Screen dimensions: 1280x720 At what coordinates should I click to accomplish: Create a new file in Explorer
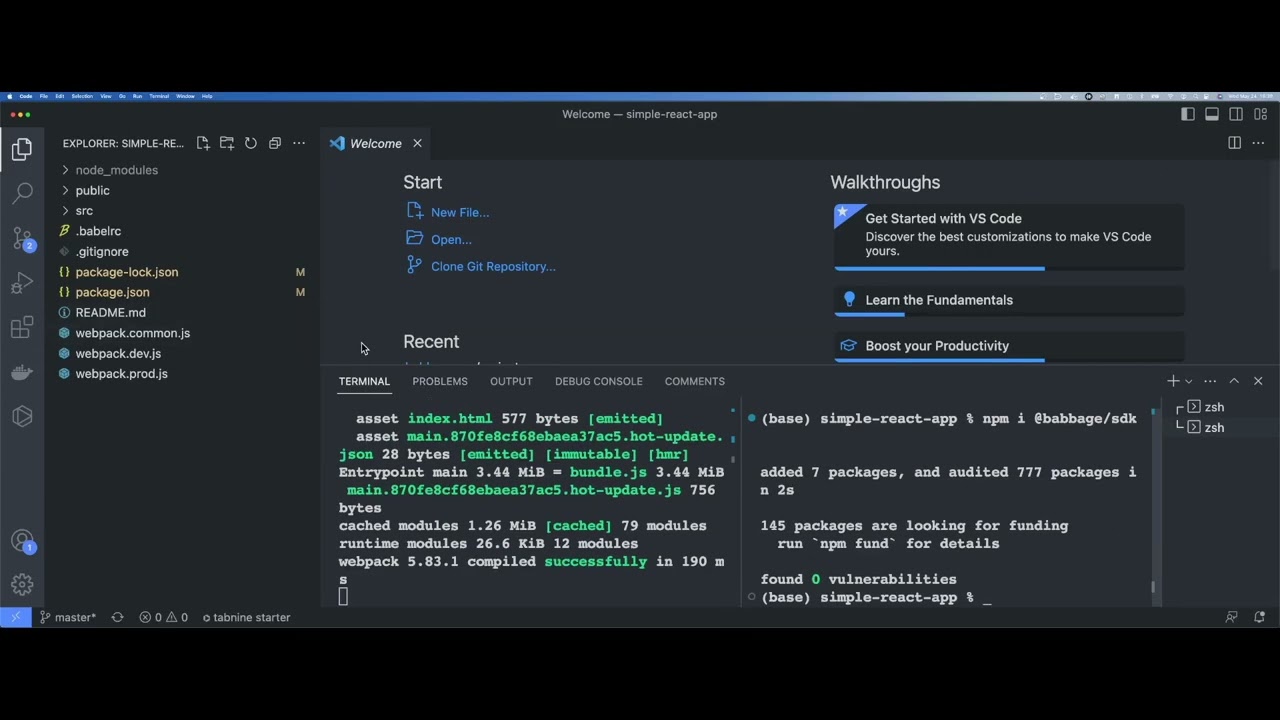pyautogui.click(x=203, y=143)
